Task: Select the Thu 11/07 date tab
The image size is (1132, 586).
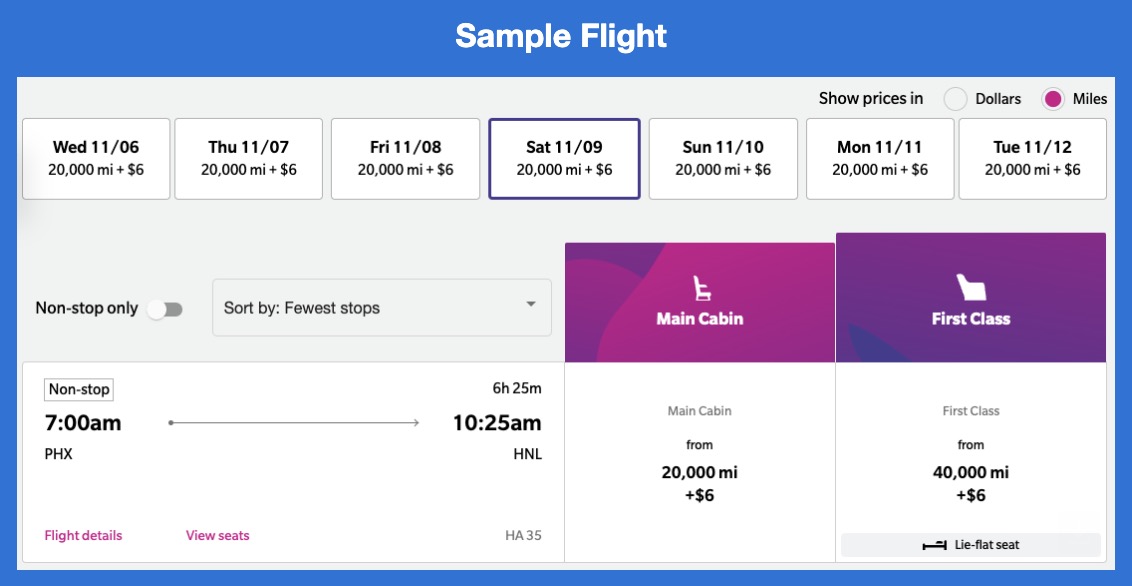Action: 249,159
